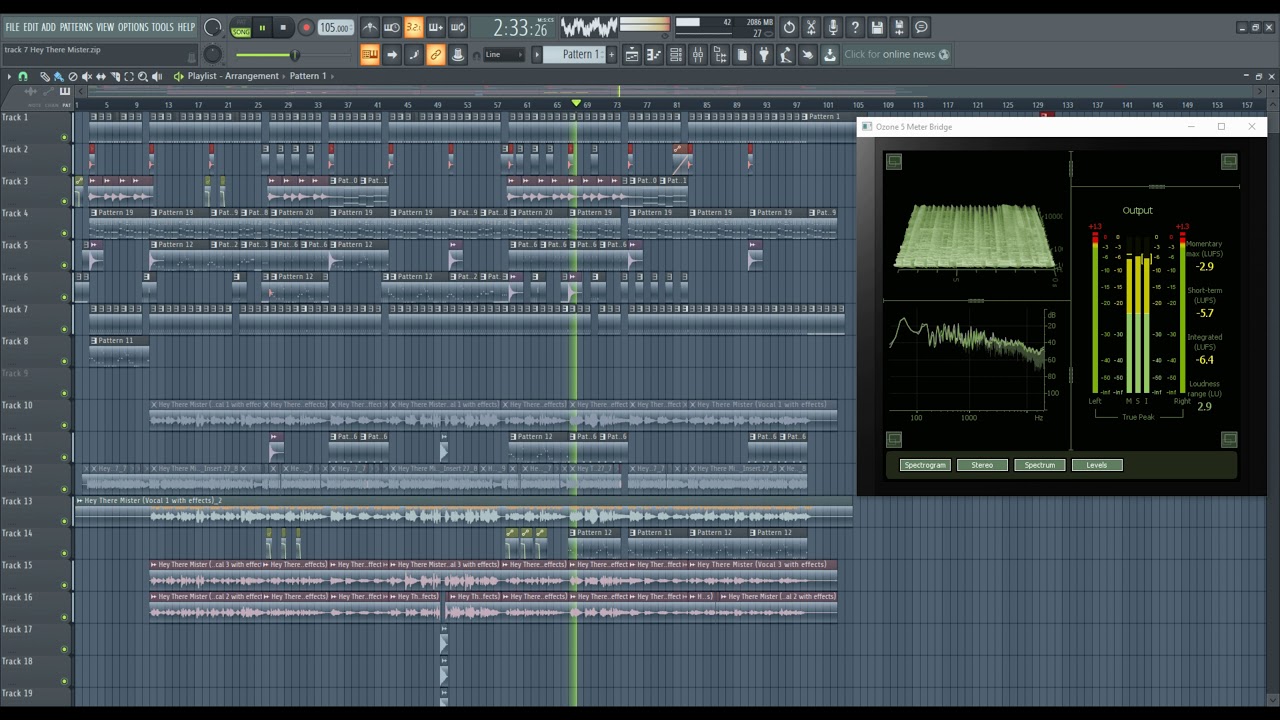Click bar 97 on the timeline ruler
1280x720 pixels.
(x=797, y=105)
